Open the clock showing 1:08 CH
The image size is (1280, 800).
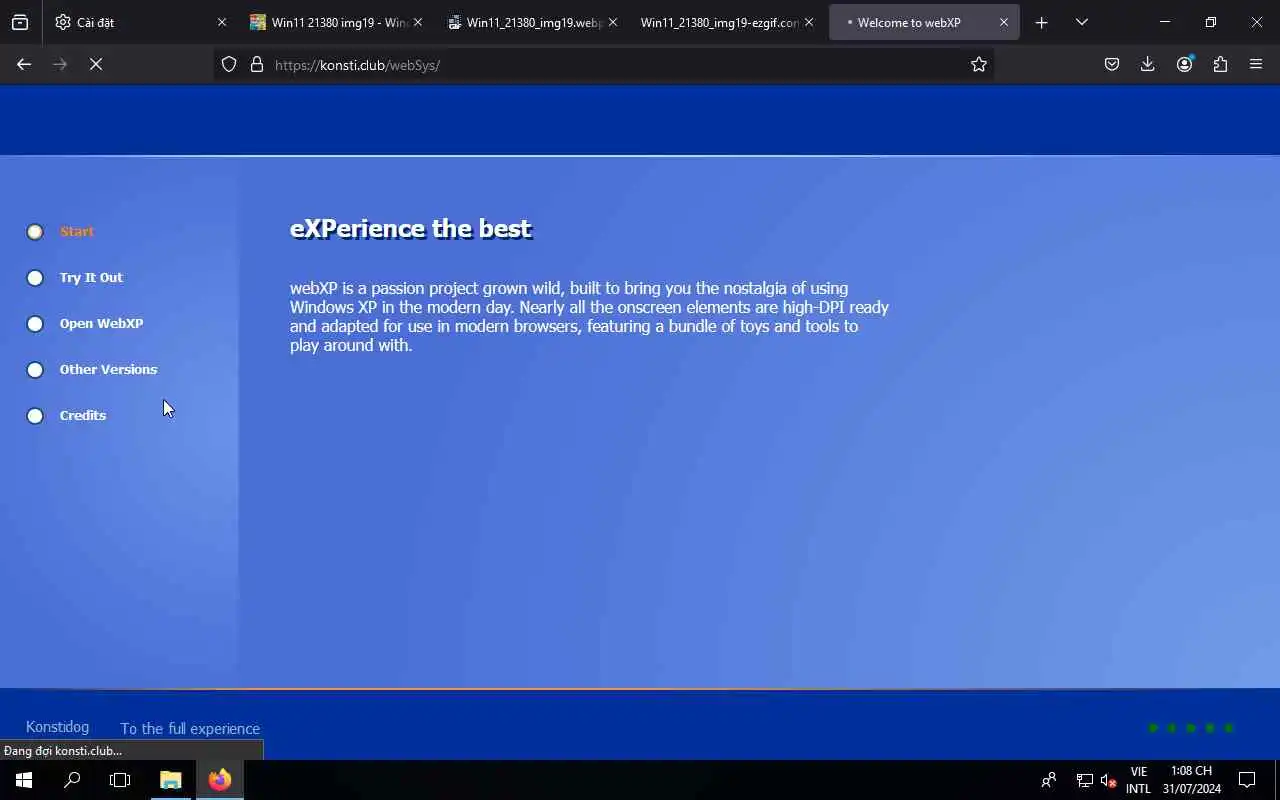coord(1191,780)
